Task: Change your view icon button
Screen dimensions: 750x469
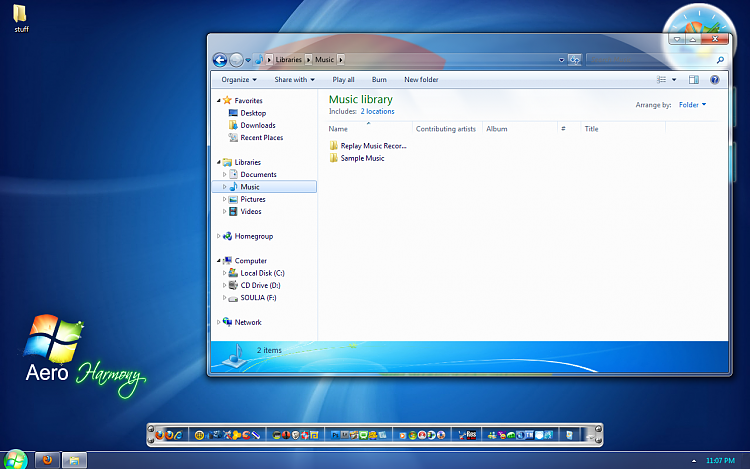Action: (x=662, y=80)
